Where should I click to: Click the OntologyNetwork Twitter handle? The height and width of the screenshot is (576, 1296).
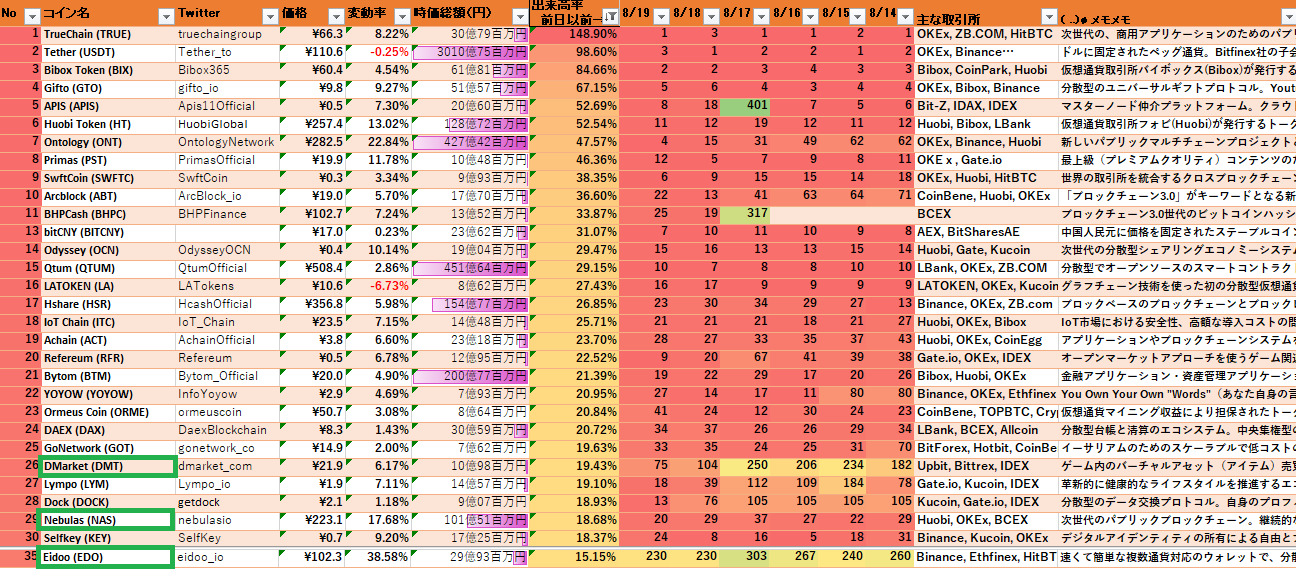226,142
